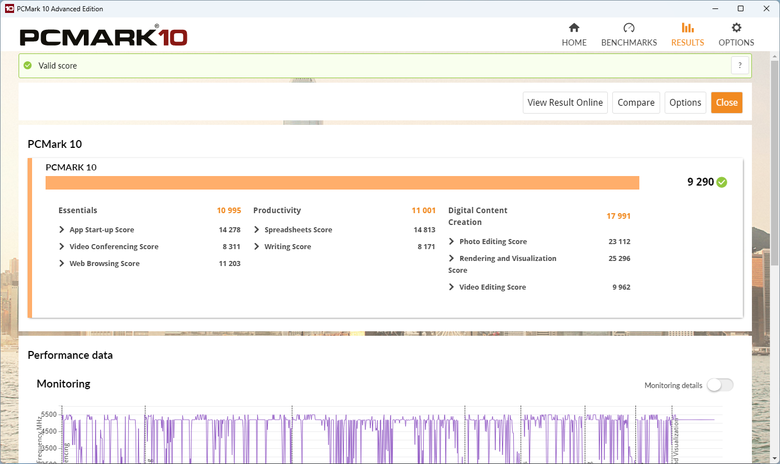Expand Writing Score details
This screenshot has width=780, height=464.
pyautogui.click(x=257, y=246)
